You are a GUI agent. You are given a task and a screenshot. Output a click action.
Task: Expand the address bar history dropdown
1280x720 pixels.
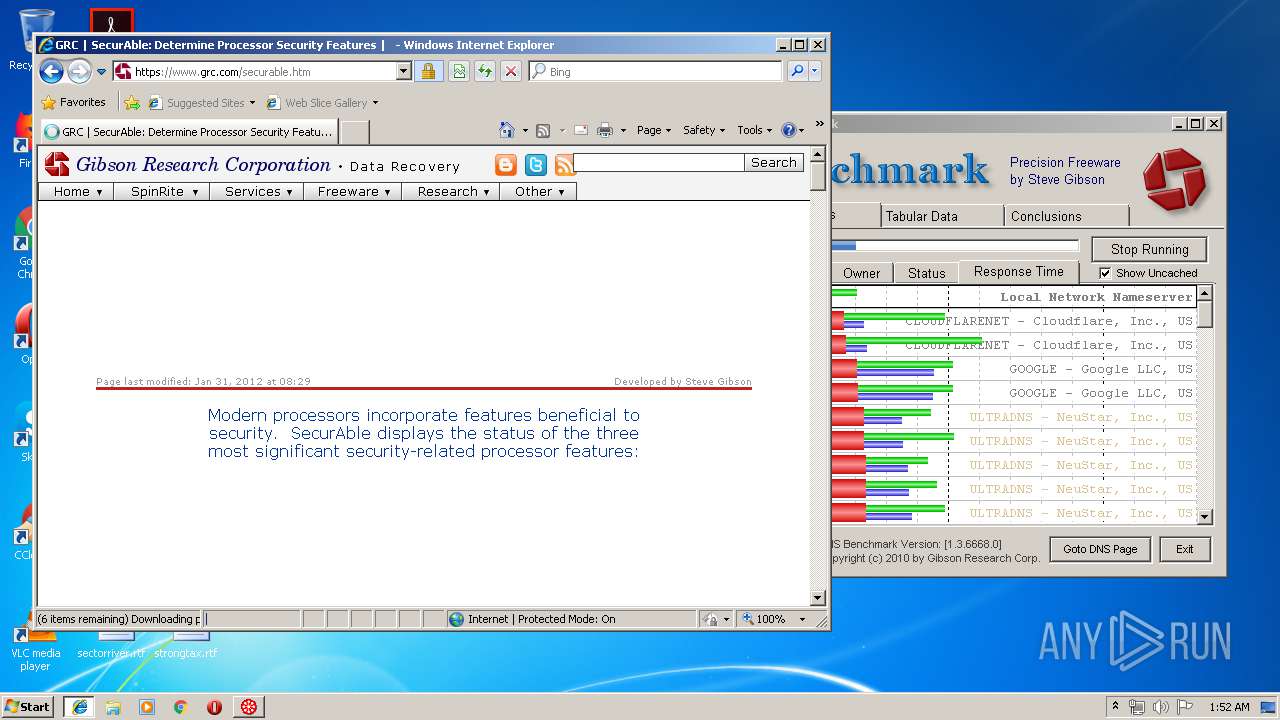403,71
